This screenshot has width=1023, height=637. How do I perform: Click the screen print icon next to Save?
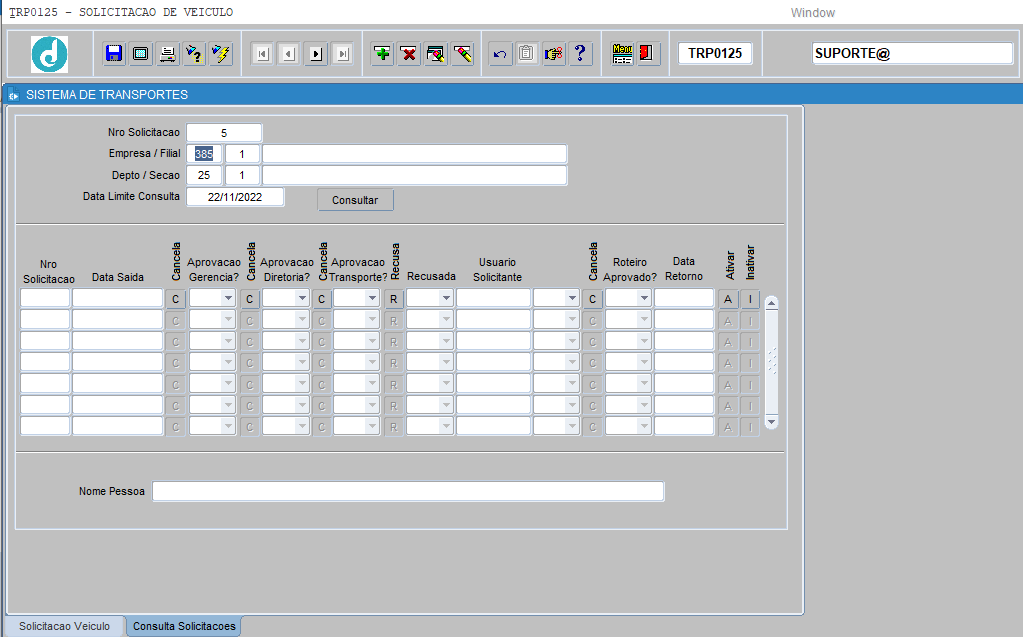pos(140,54)
